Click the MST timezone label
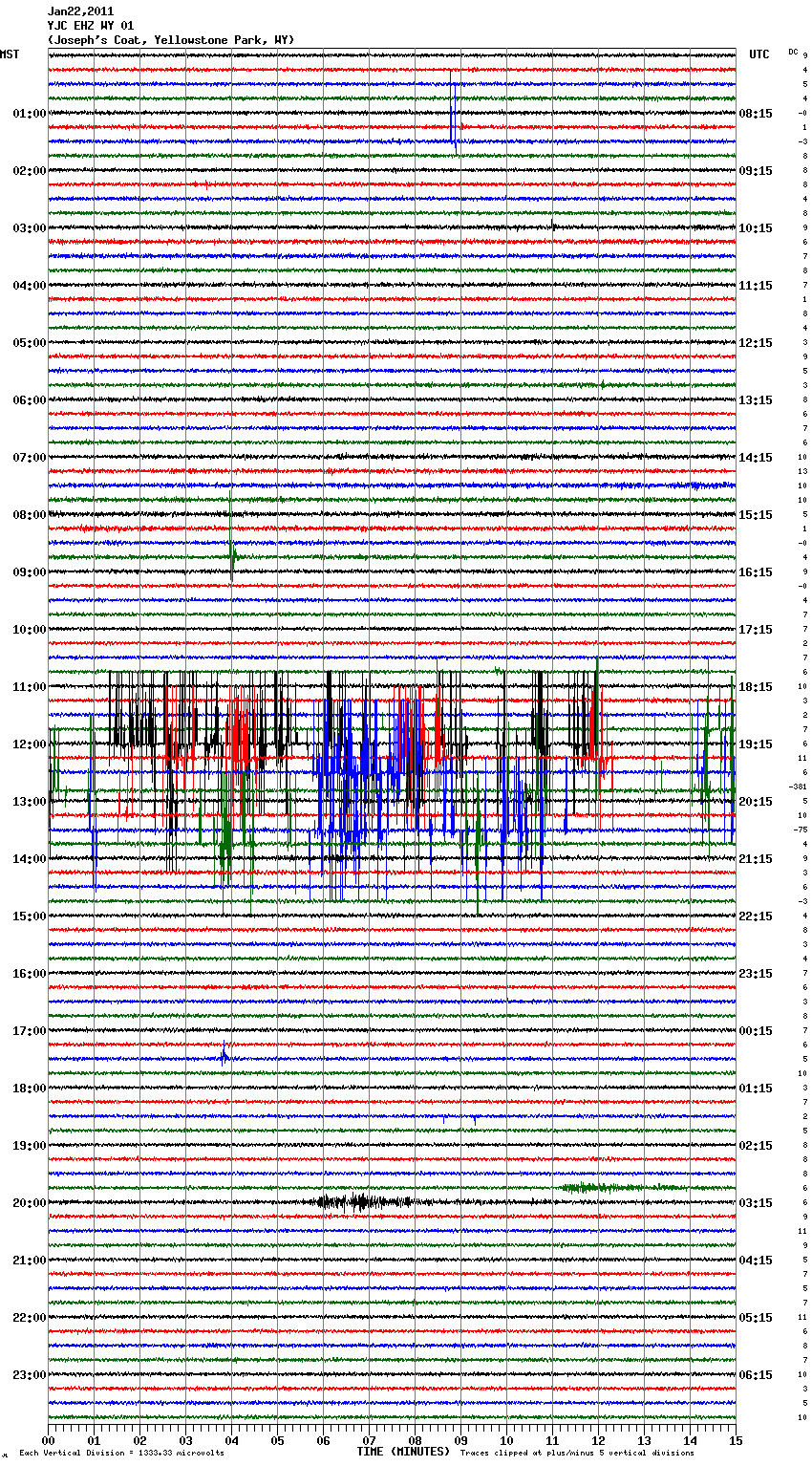Image resolution: width=812 pixels, height=1466 pixels. [x=10, y=54]
